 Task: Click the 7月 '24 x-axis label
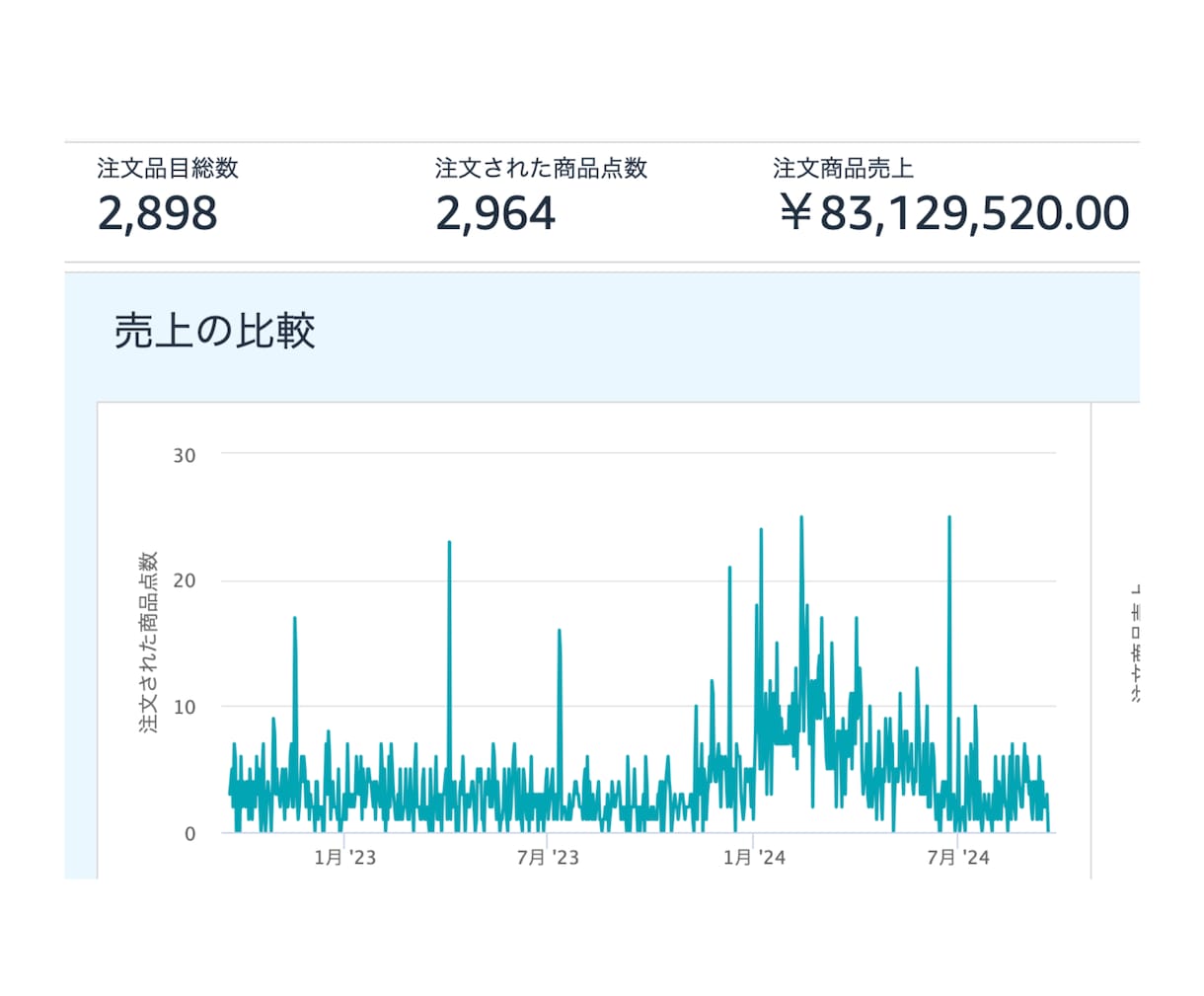click(957, 858)
